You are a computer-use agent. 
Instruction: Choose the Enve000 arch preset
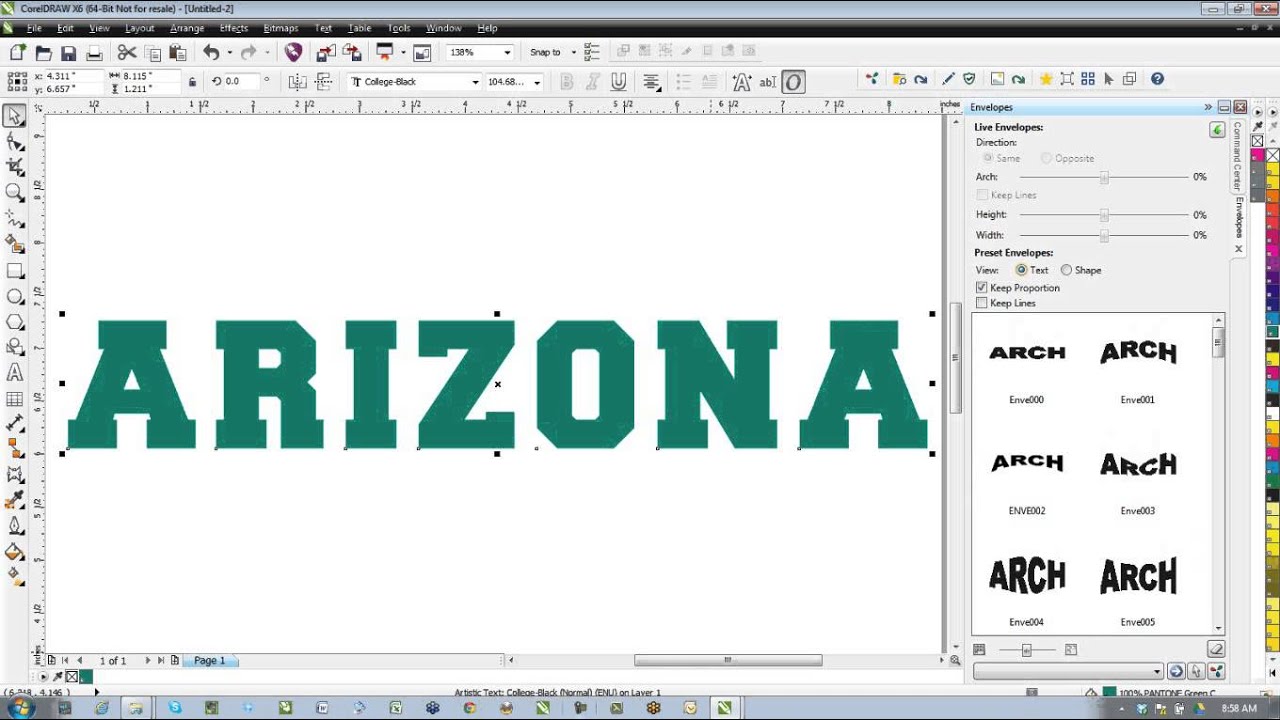click(x=1027, y=353)
